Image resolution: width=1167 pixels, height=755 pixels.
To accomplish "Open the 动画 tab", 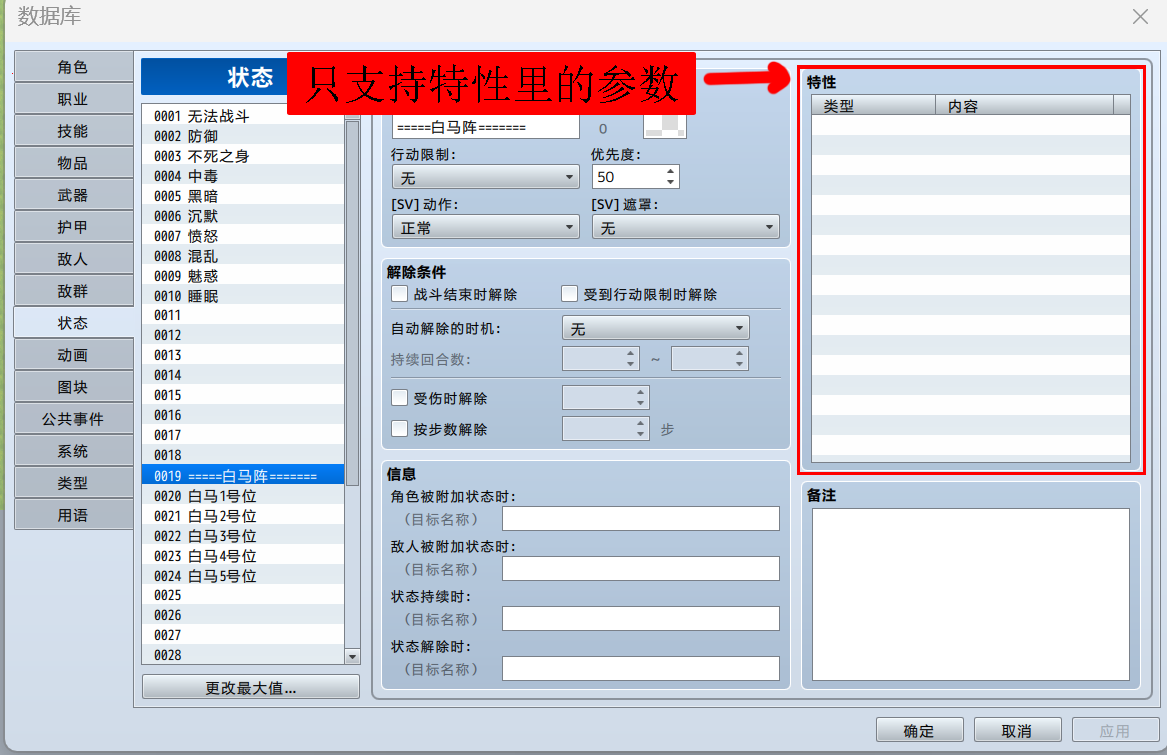I will tap(73, 355).
